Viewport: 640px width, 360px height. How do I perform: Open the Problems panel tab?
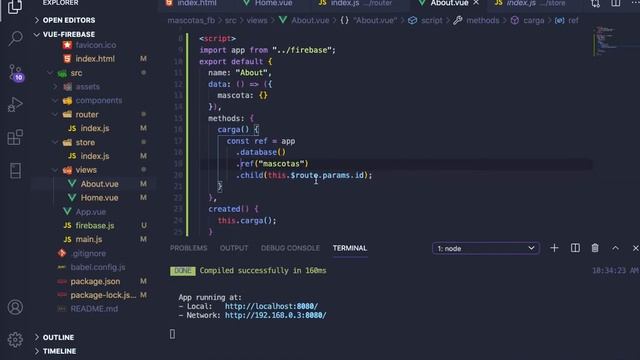point(189,248)
